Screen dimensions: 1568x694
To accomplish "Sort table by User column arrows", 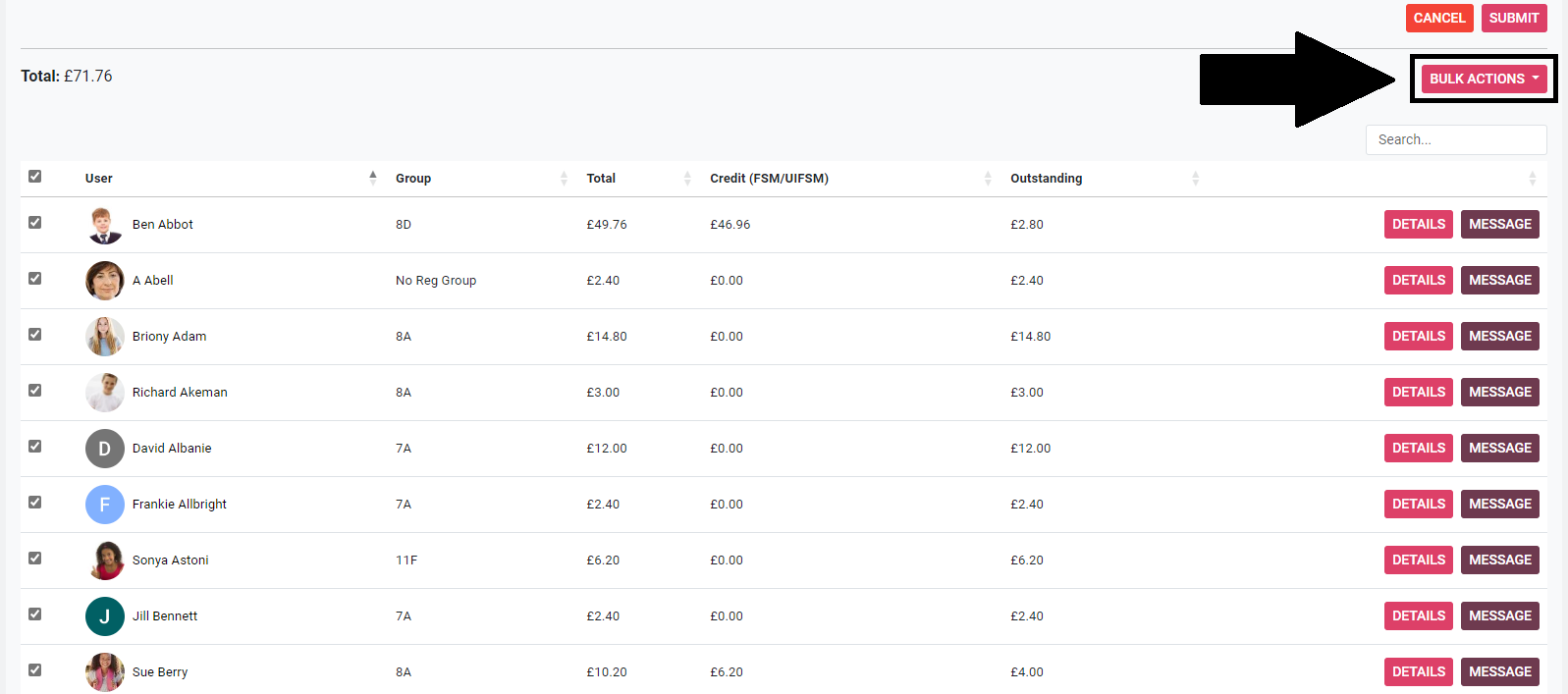I will pos(373,178).
